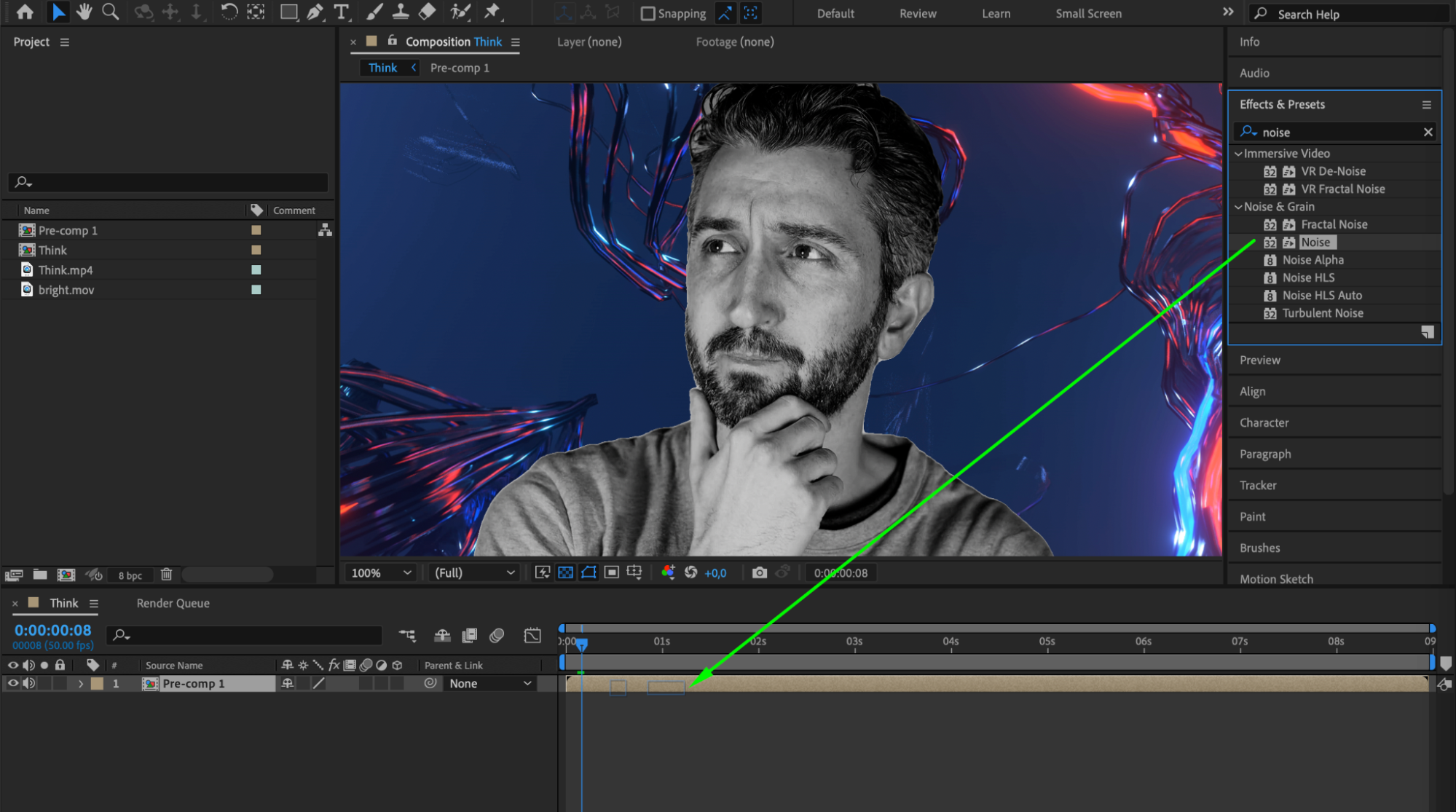
Task: Switch to the Render Queue tab
Action: tap(173, 603)
